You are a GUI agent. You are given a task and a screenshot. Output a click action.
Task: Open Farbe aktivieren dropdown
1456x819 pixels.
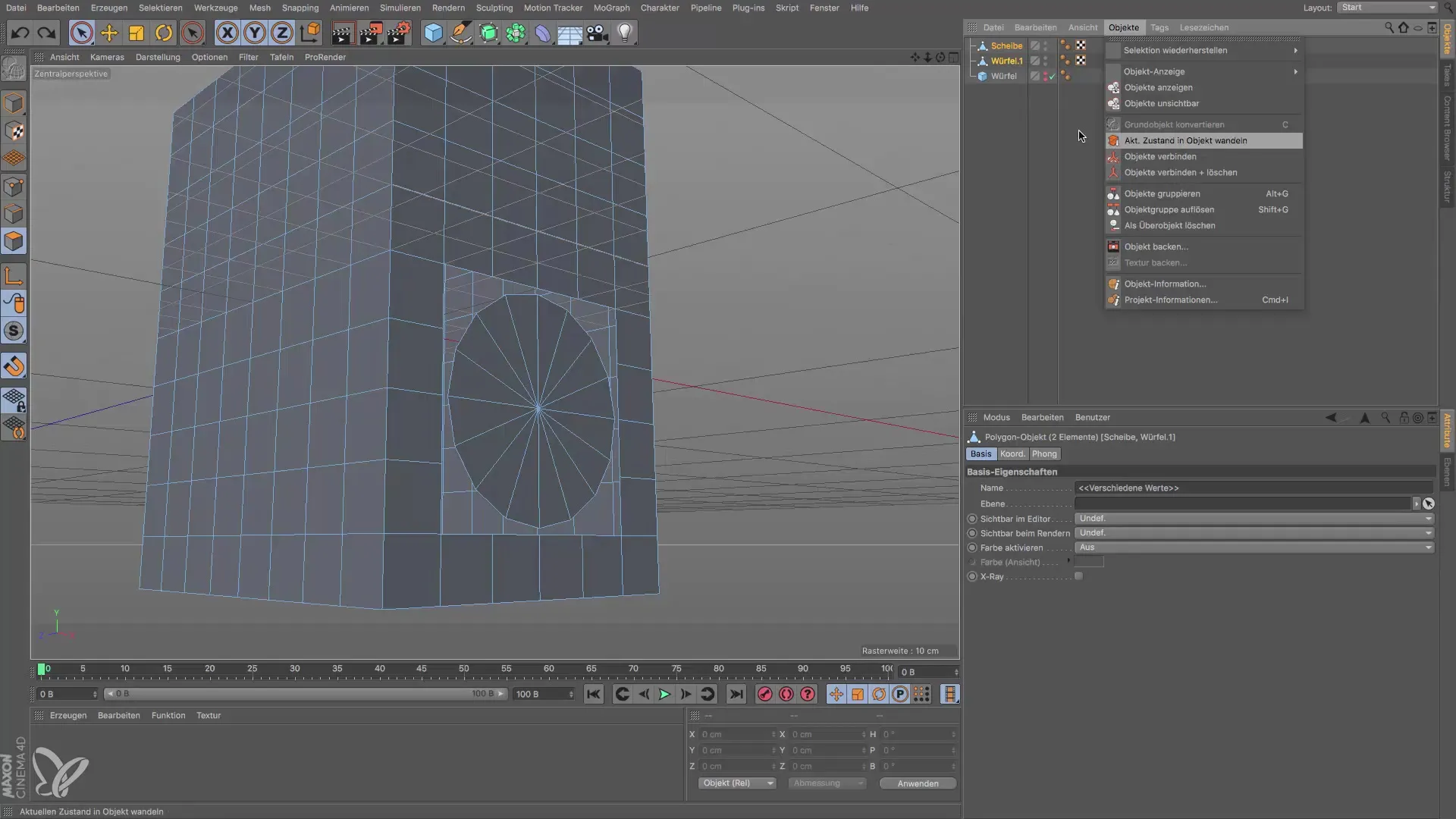(x=1254, y=548)
